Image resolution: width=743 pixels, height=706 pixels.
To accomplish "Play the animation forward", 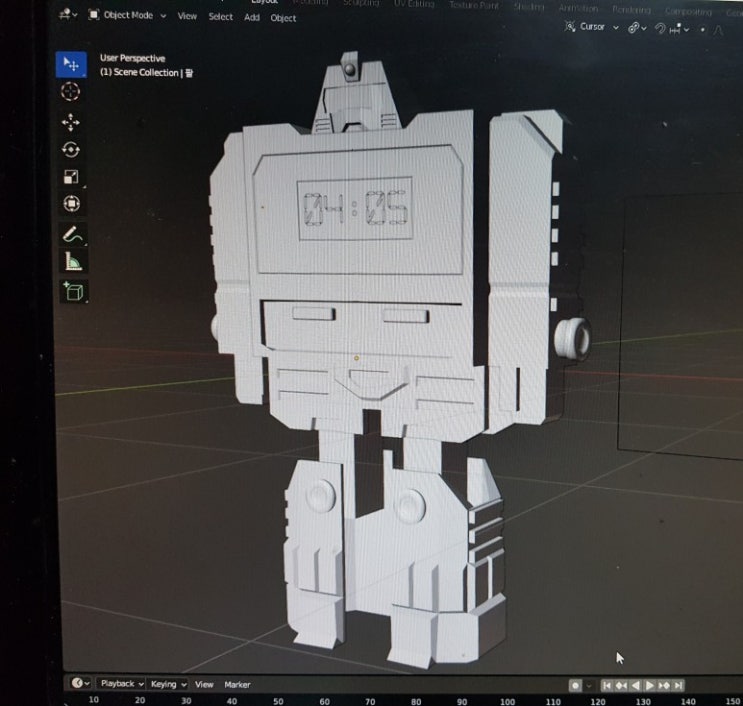I will (x=650, y=685).
